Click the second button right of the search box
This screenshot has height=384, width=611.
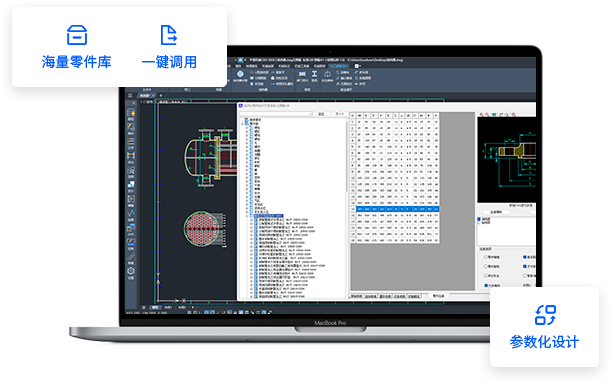point(339,114)
